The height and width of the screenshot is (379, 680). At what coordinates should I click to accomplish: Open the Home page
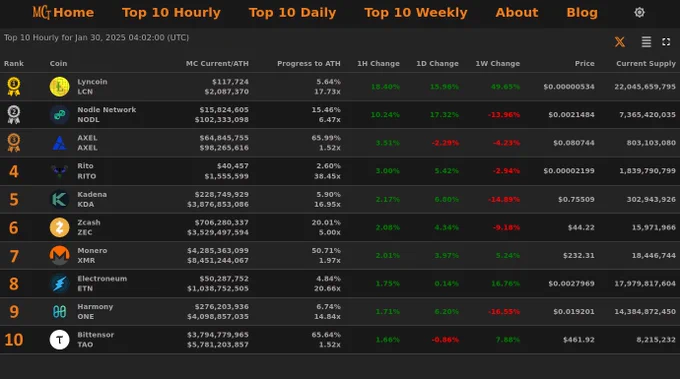click(73, 13)
